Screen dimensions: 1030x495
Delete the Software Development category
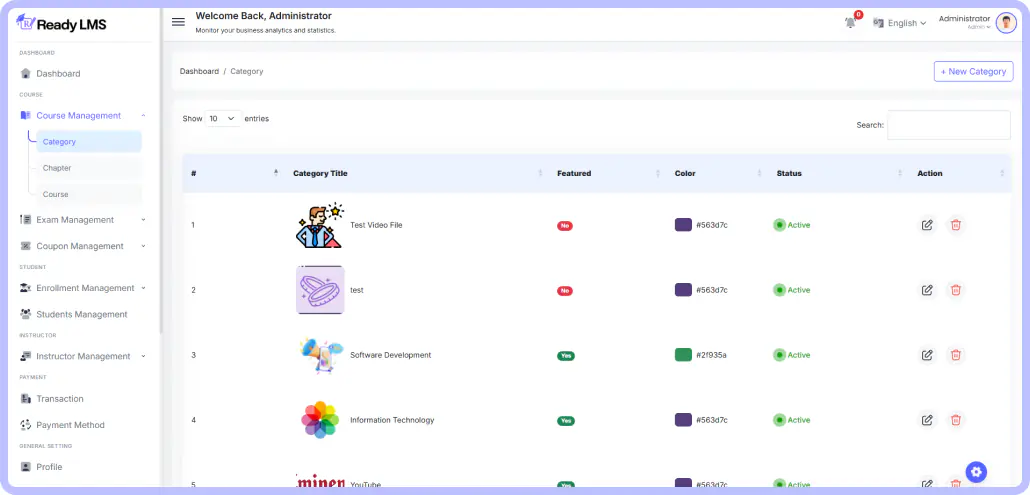[x=955, y=355]
